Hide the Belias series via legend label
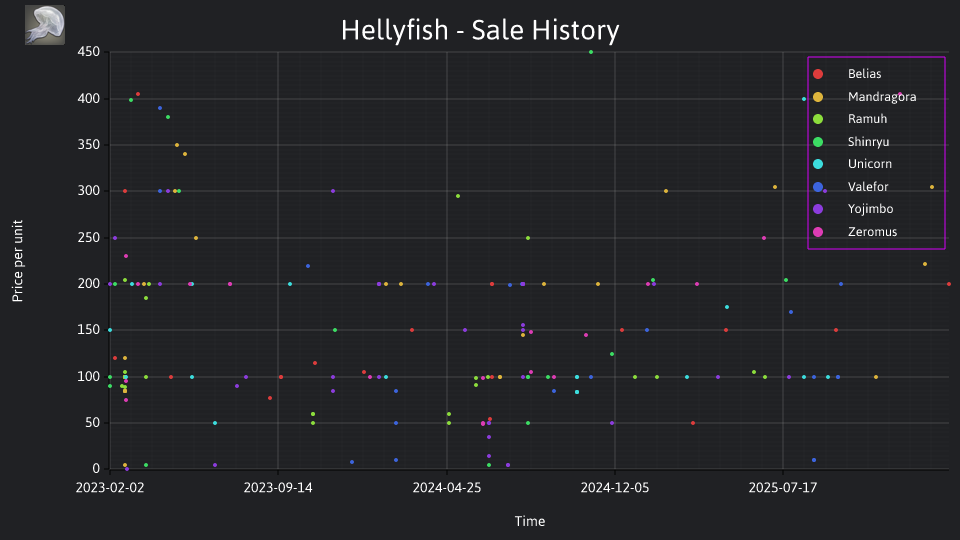This screenshot has width=960, height=540. 864,74
